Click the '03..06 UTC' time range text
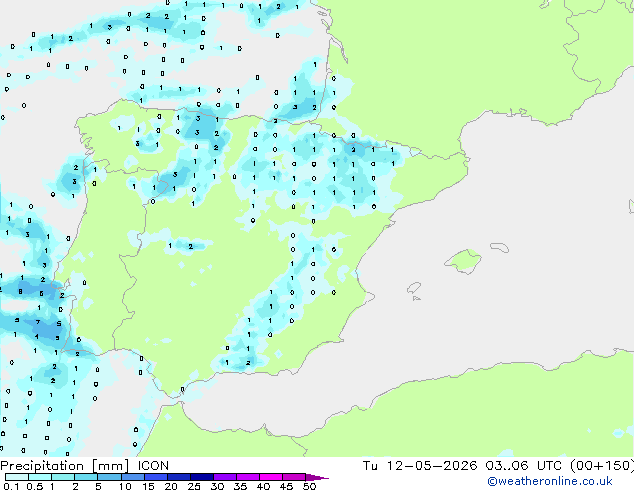This screenshot has height=490, width=634. [523, 466]
